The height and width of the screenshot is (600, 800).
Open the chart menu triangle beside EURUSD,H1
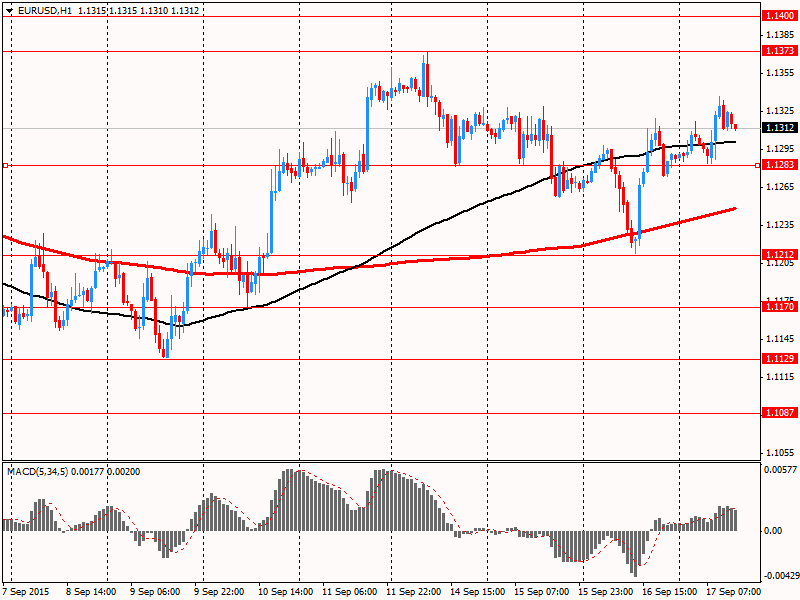click(x=10, y=10)
